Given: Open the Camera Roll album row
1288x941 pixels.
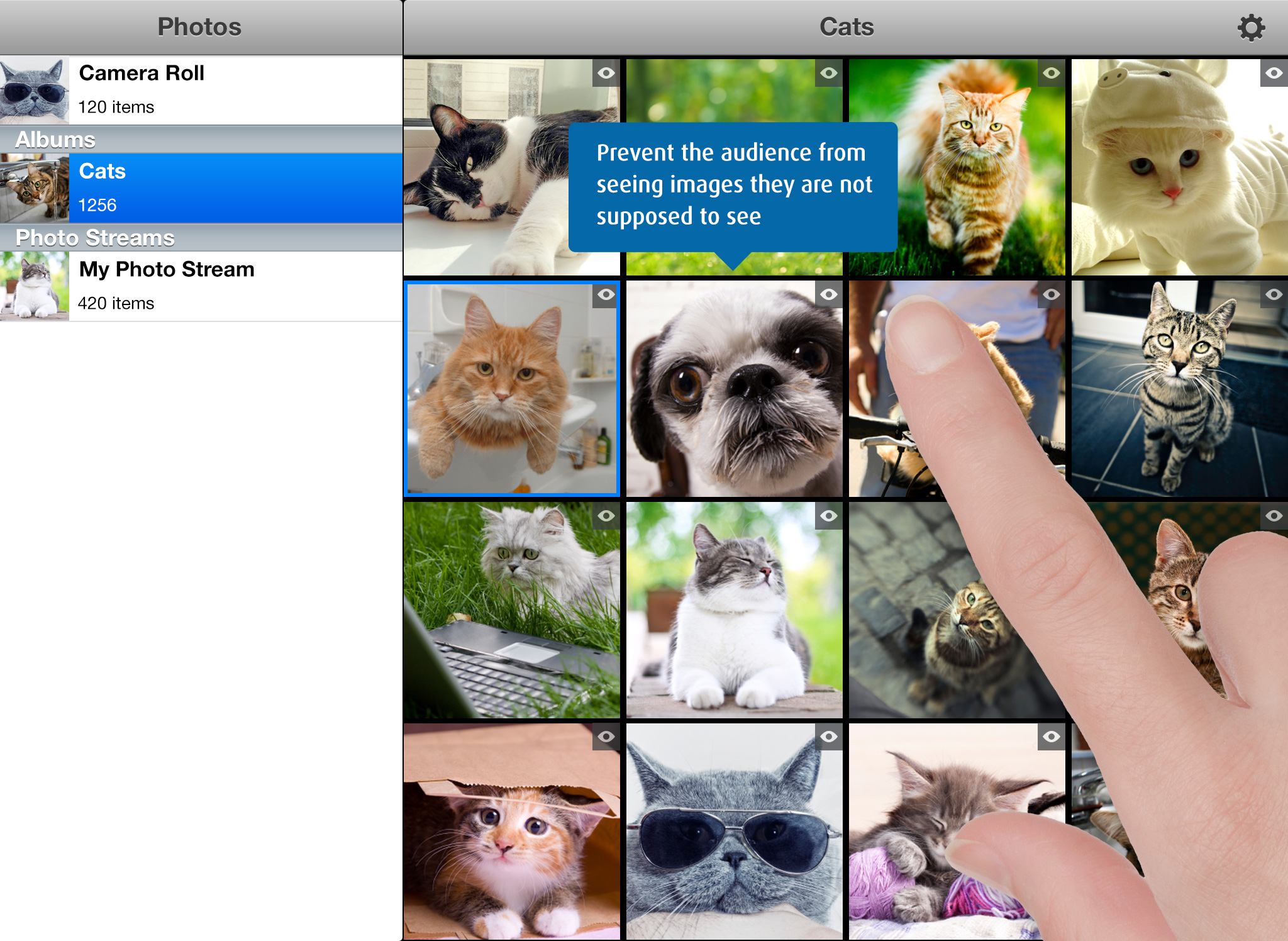Looking at the screenshot, I should (201, 90).
